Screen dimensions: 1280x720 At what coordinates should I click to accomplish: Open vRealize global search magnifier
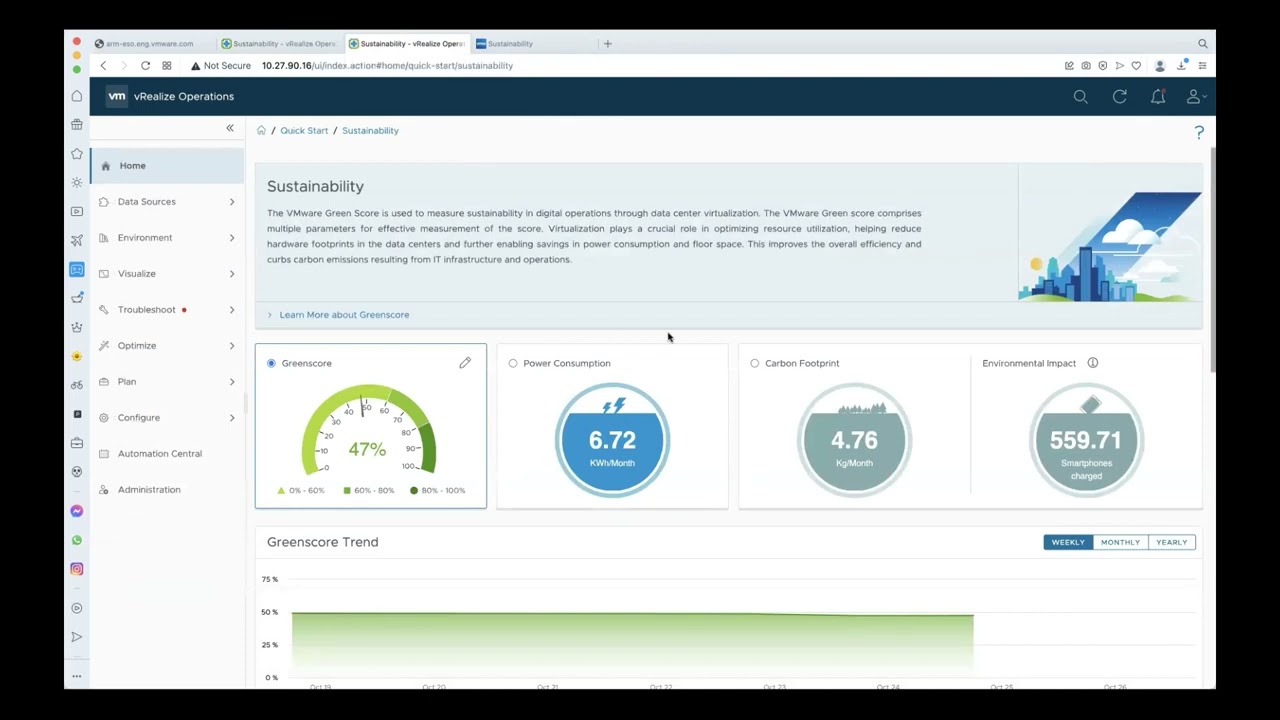pos(1080,97)
